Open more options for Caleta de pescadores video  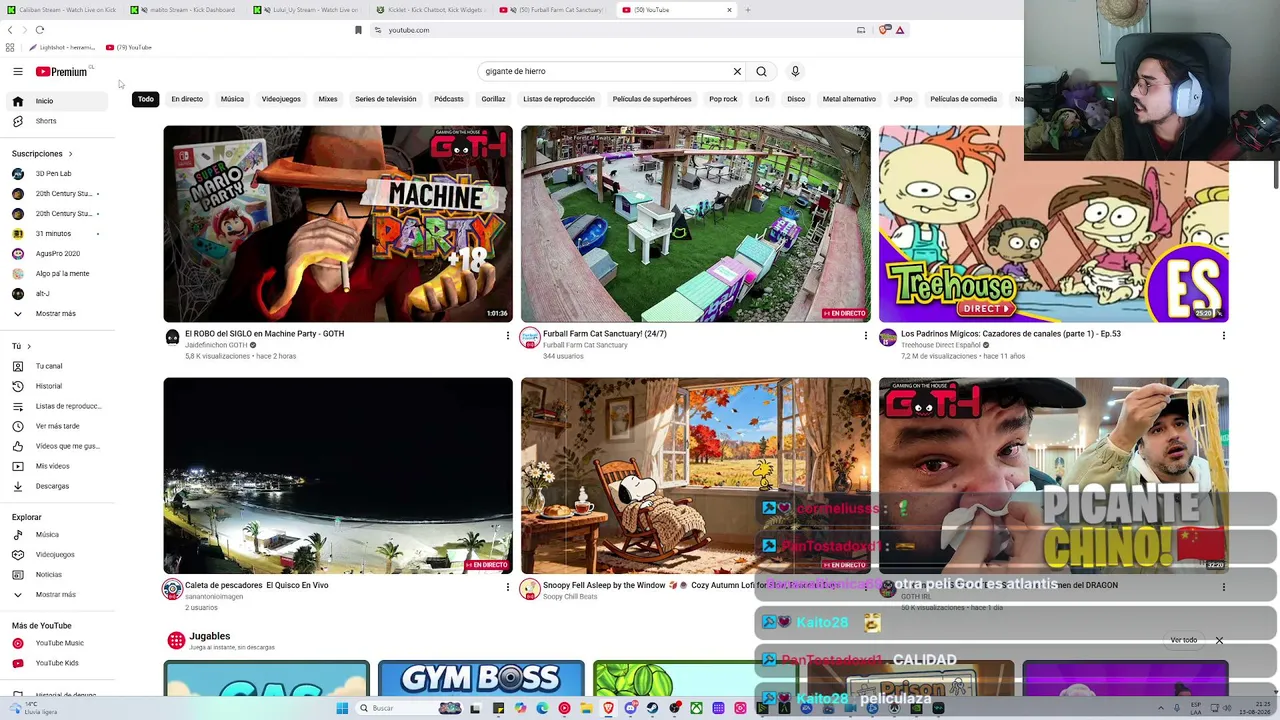pyautogui.click(x=508, y=587)
